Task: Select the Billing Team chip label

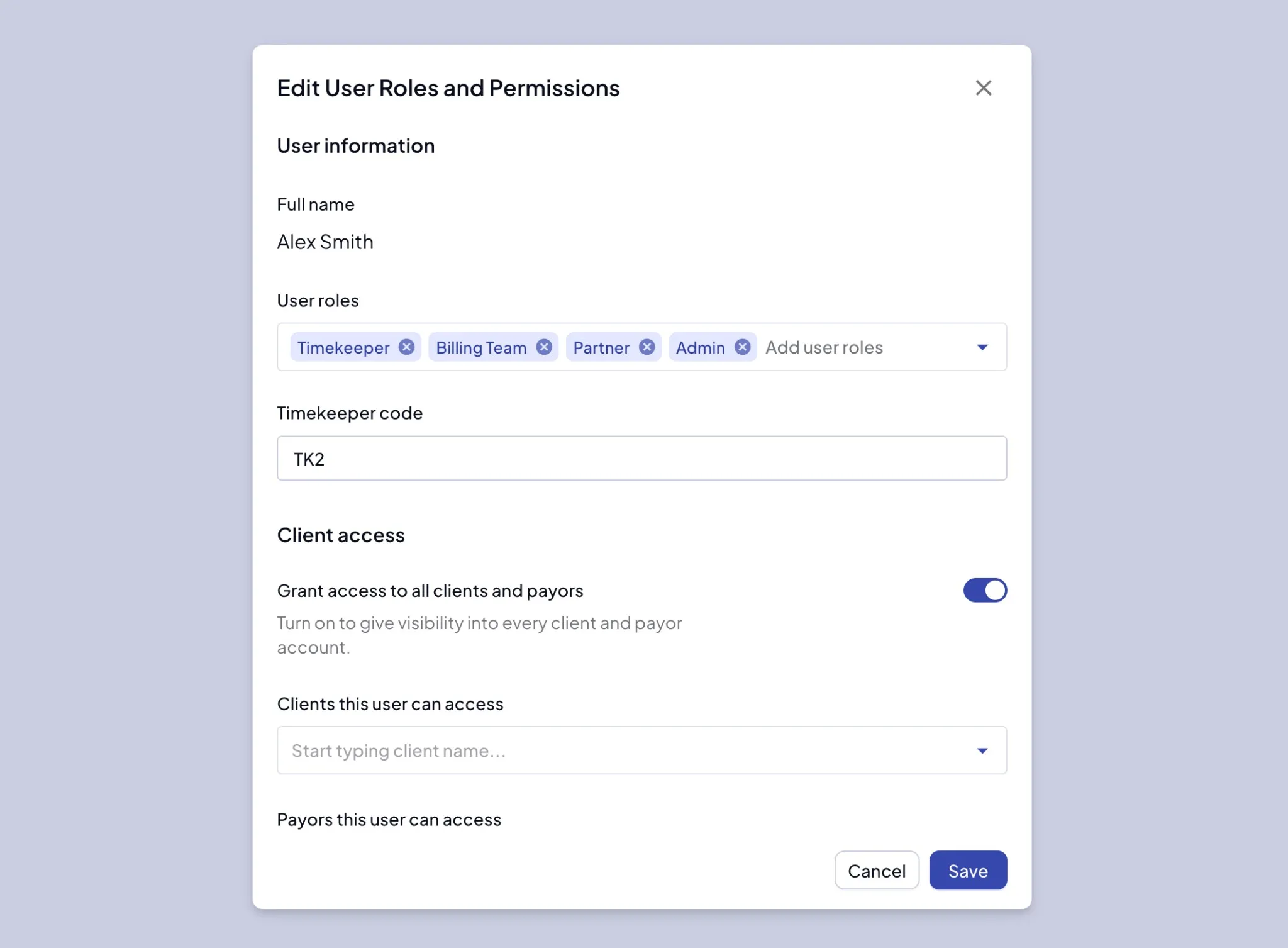Action: (481, 348)
